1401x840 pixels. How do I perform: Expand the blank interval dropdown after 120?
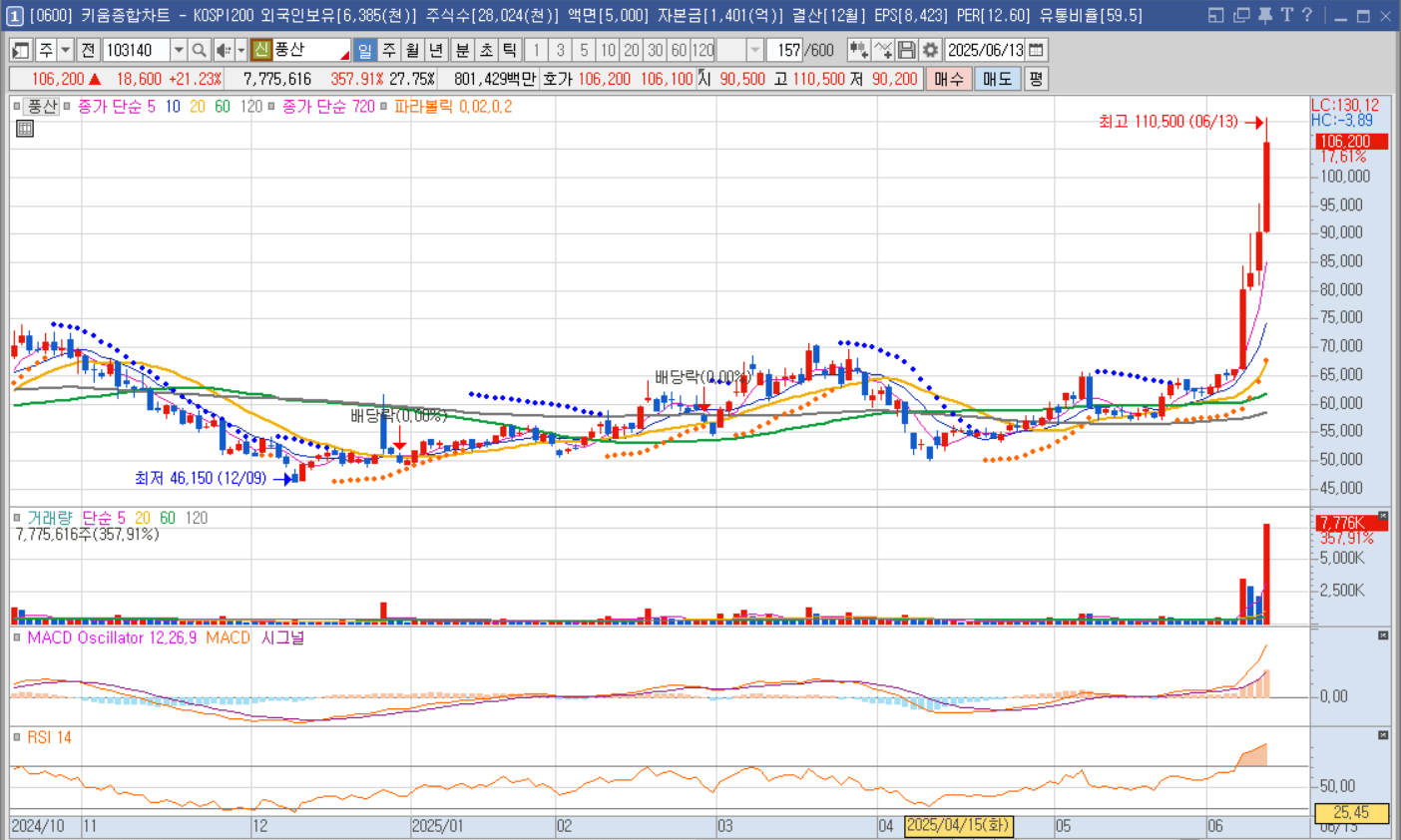coord(755,50)
